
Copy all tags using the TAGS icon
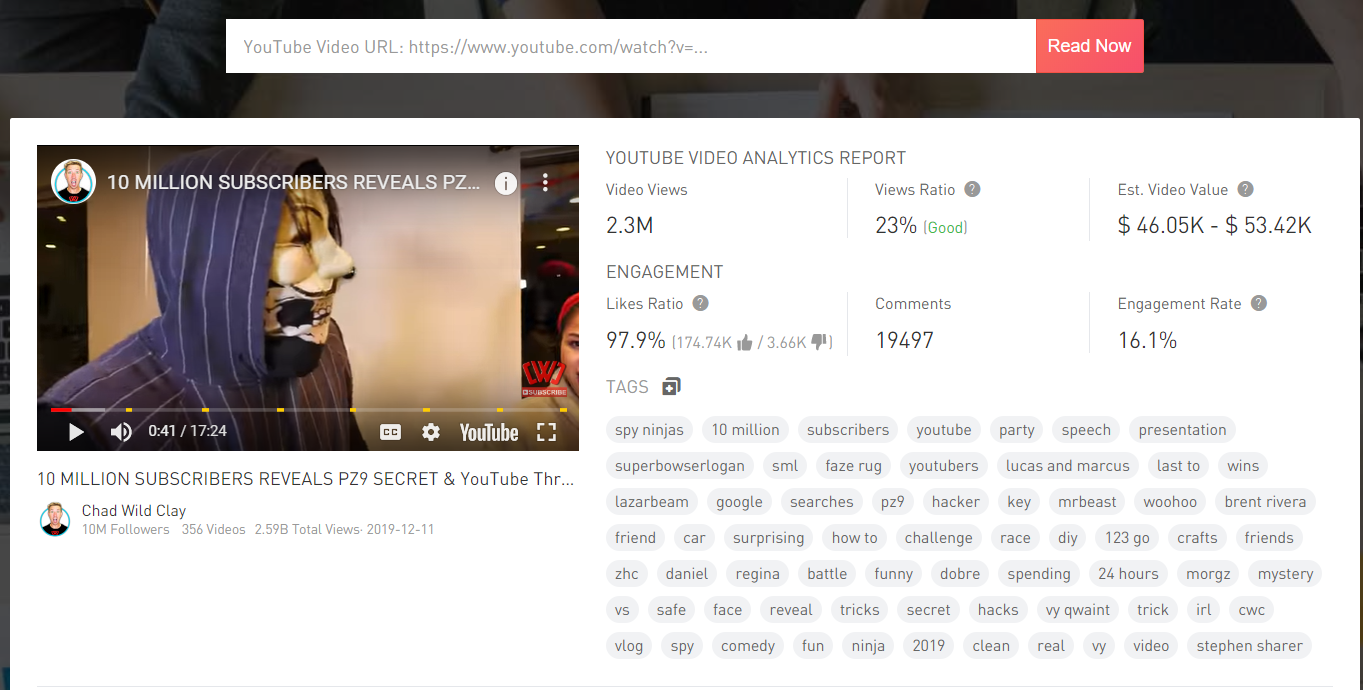[671, 387]
